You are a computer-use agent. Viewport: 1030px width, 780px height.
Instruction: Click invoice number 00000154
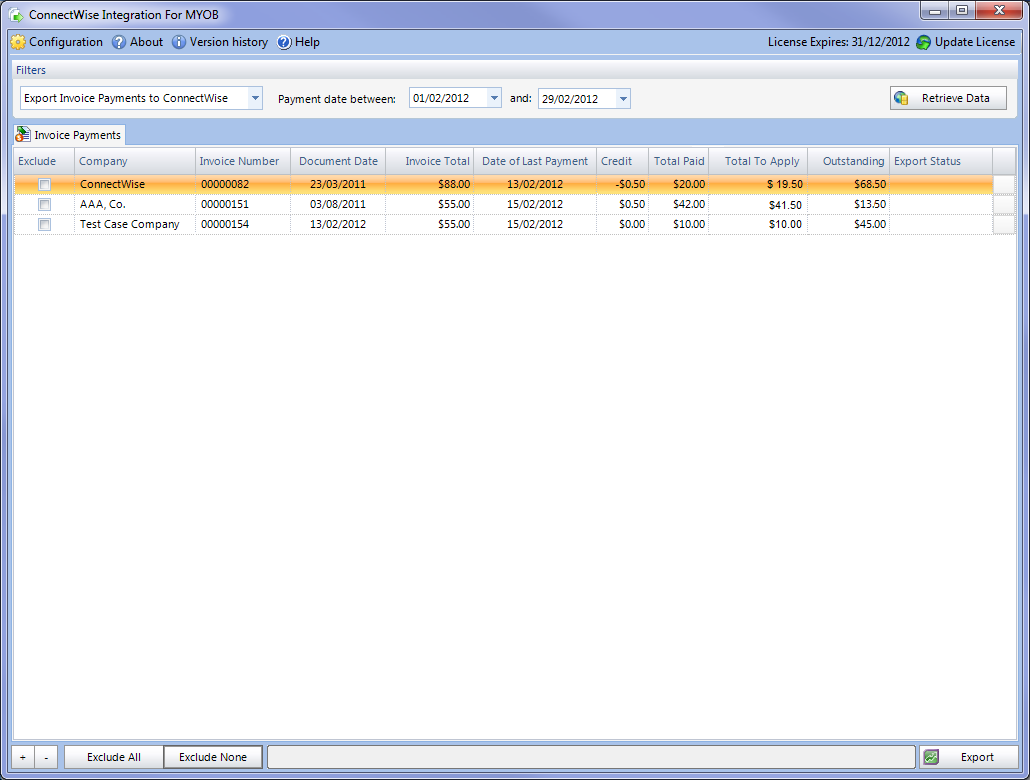[242, 225]
